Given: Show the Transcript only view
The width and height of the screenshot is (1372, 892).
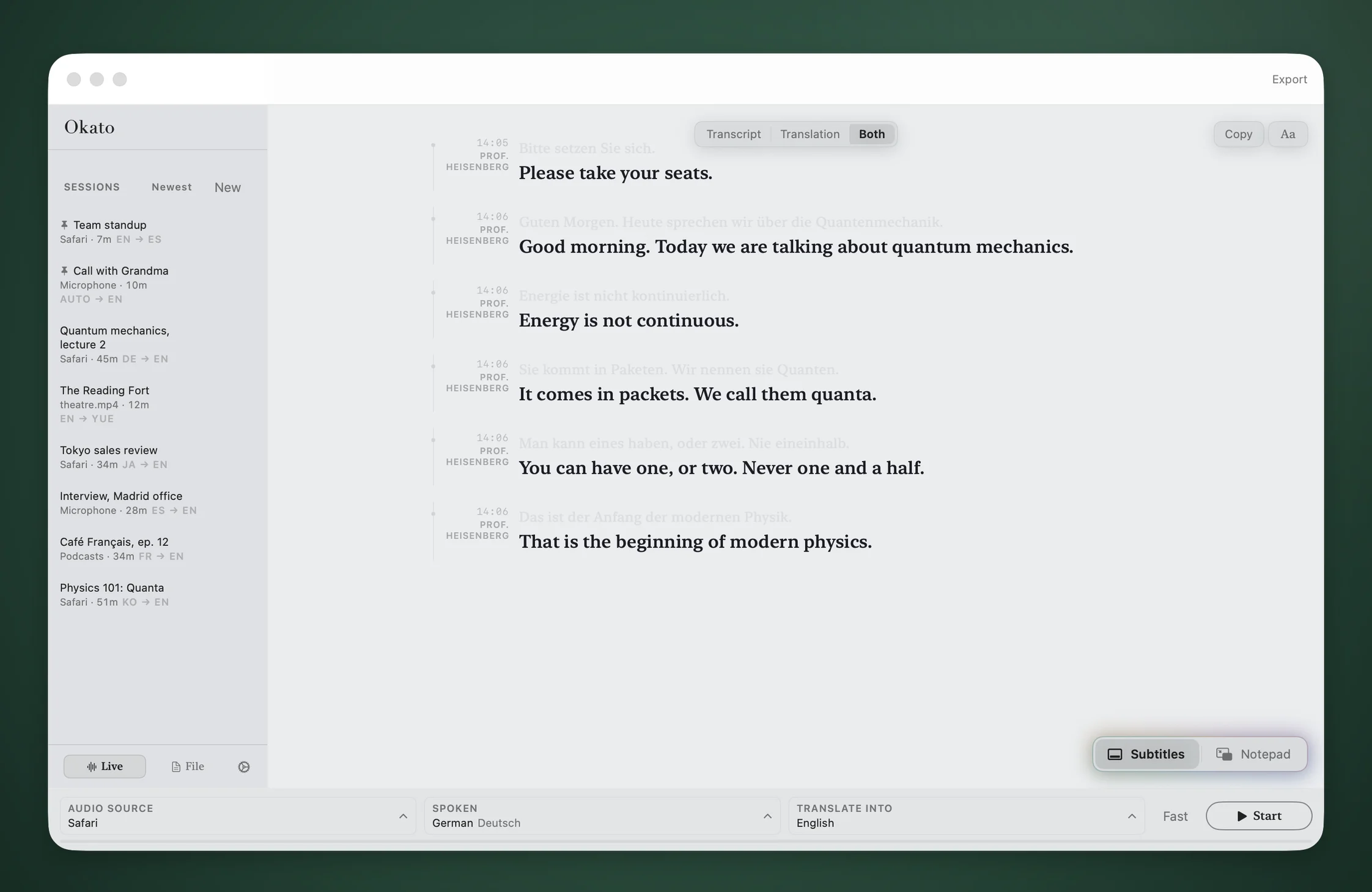Looking at the screenshot, I should (733, 134).
